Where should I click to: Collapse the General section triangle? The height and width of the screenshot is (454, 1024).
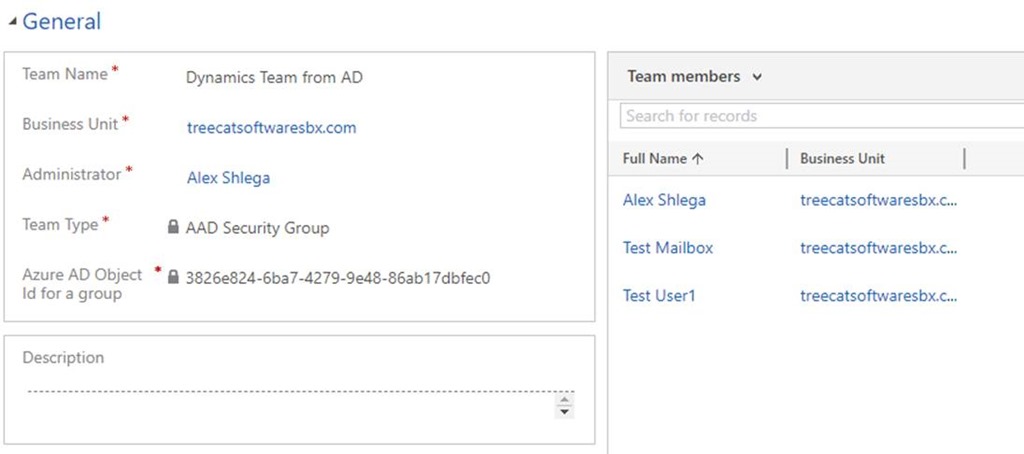pos(12,23)
